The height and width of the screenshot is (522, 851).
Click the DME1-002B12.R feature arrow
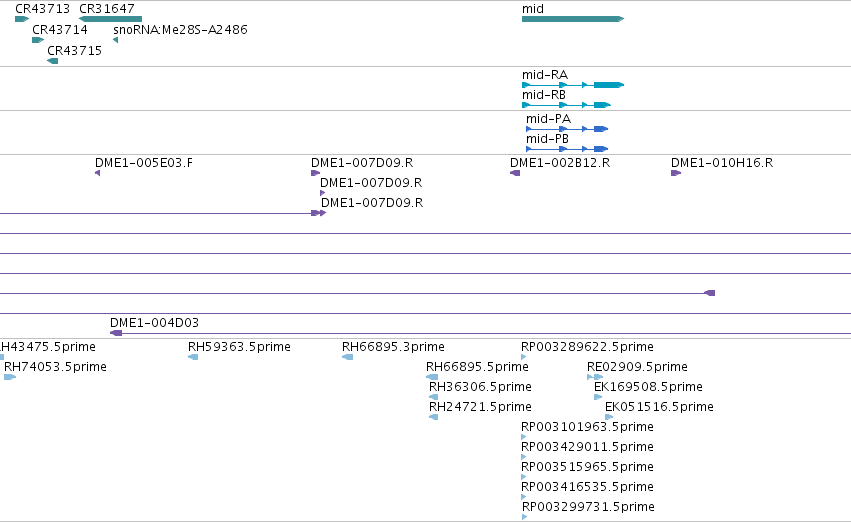click(x=515, y=173)
